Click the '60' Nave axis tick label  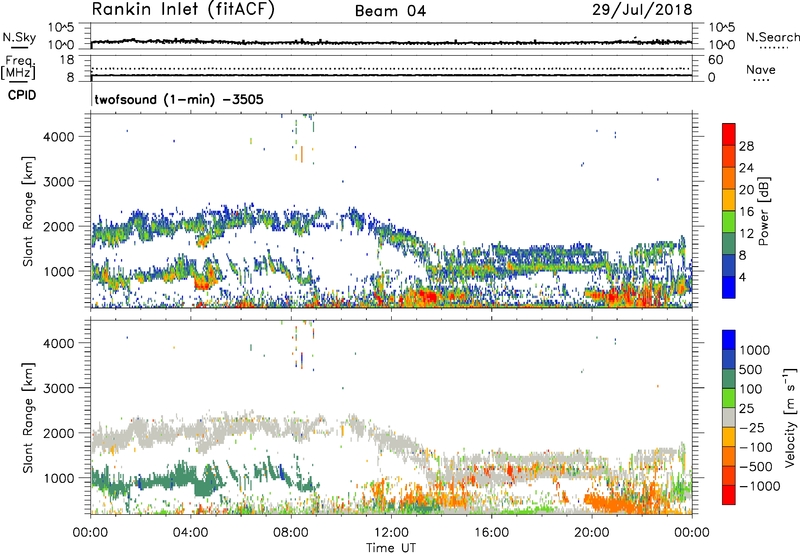click(x=715, y=60)
